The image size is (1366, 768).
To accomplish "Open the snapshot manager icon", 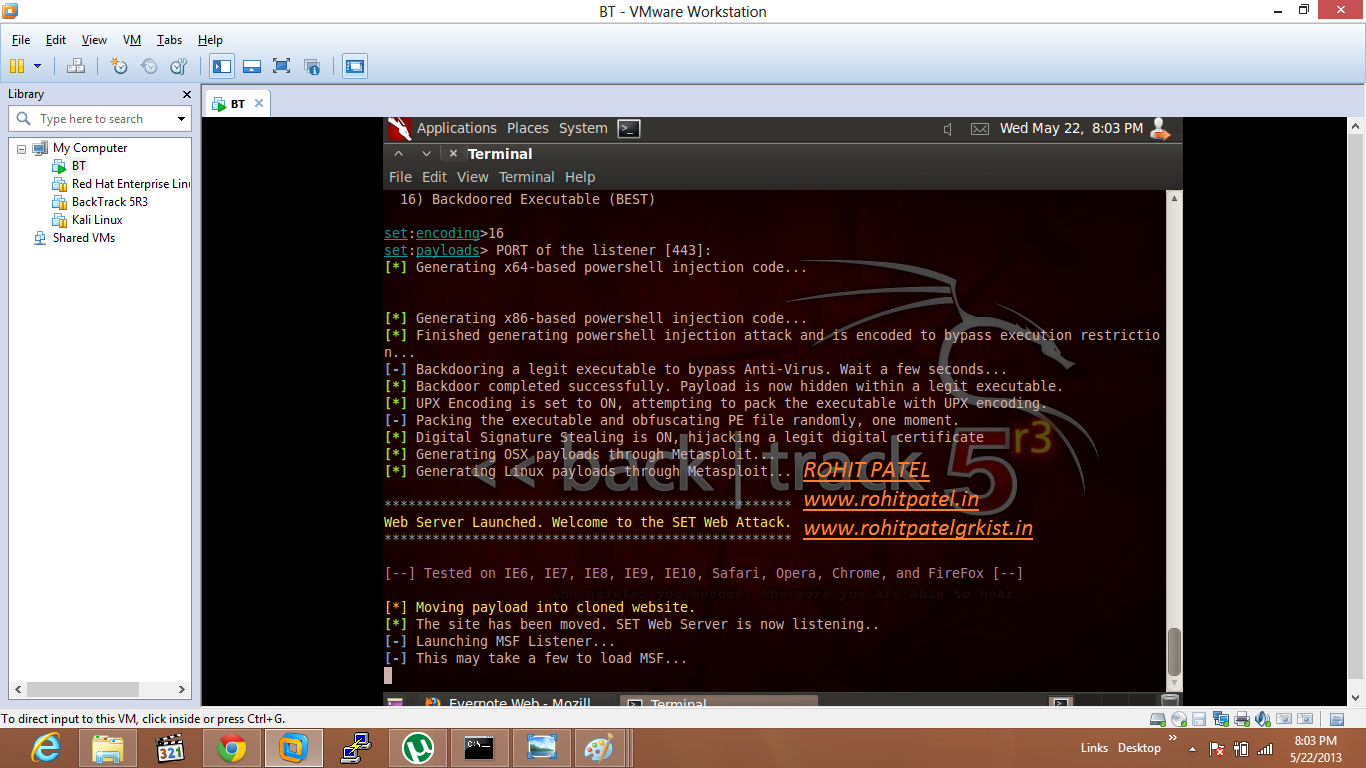I will tap(179, 66).
